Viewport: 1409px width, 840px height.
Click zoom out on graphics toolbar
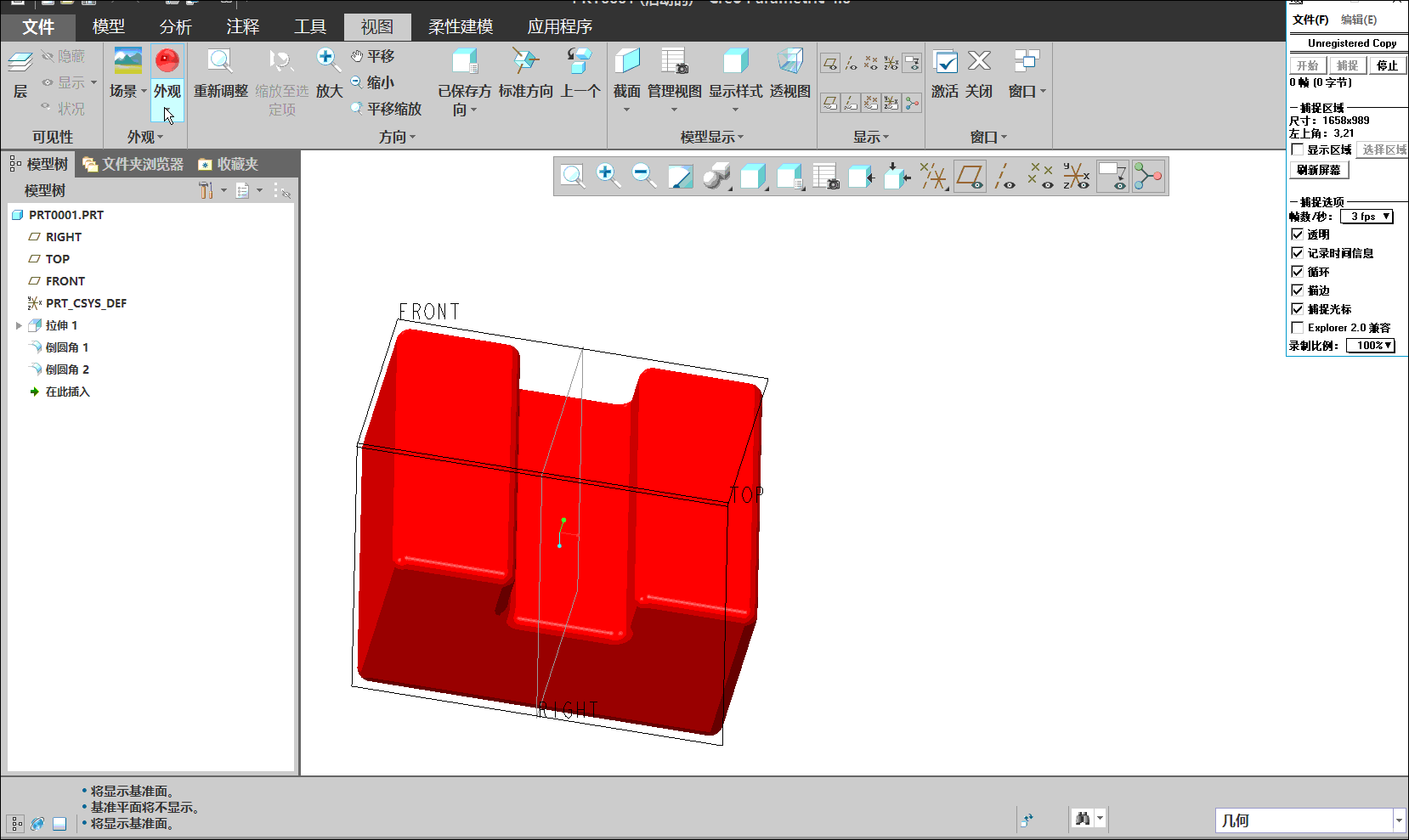click(x=643, y=176)
